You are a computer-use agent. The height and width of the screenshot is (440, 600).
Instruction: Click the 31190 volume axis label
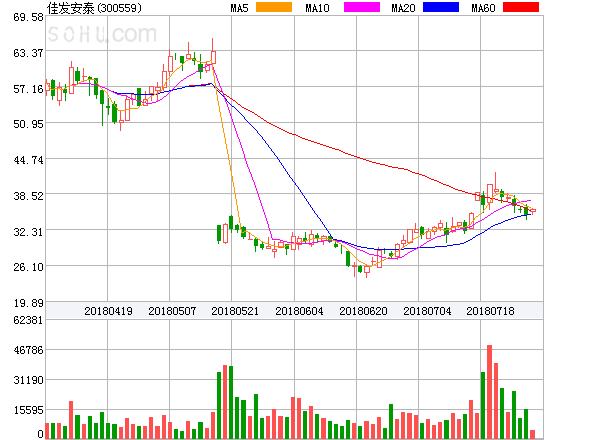click(28, 381)
